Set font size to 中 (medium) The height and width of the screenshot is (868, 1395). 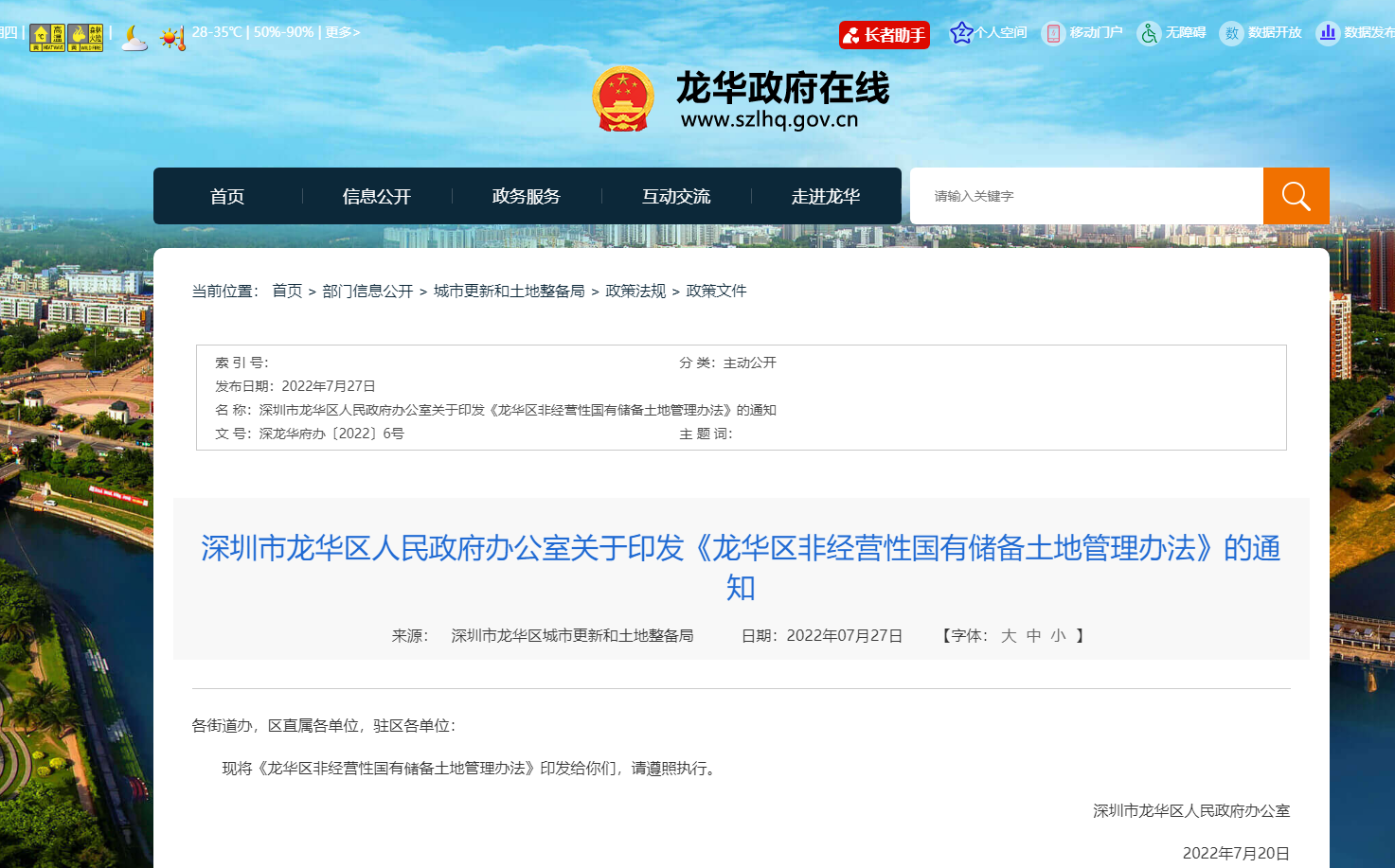[x=1033, y=636]
